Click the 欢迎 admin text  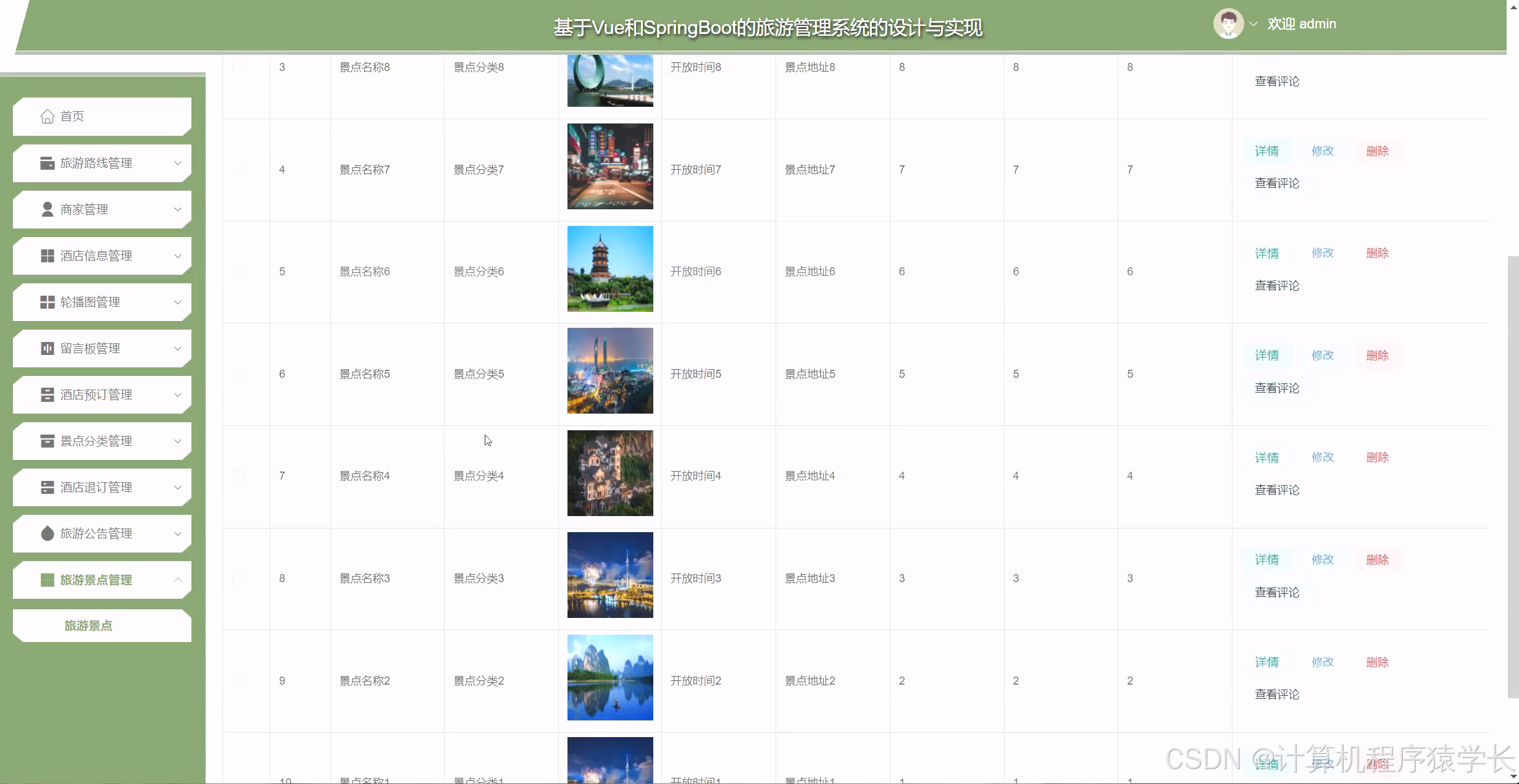tap(1302, 24)
